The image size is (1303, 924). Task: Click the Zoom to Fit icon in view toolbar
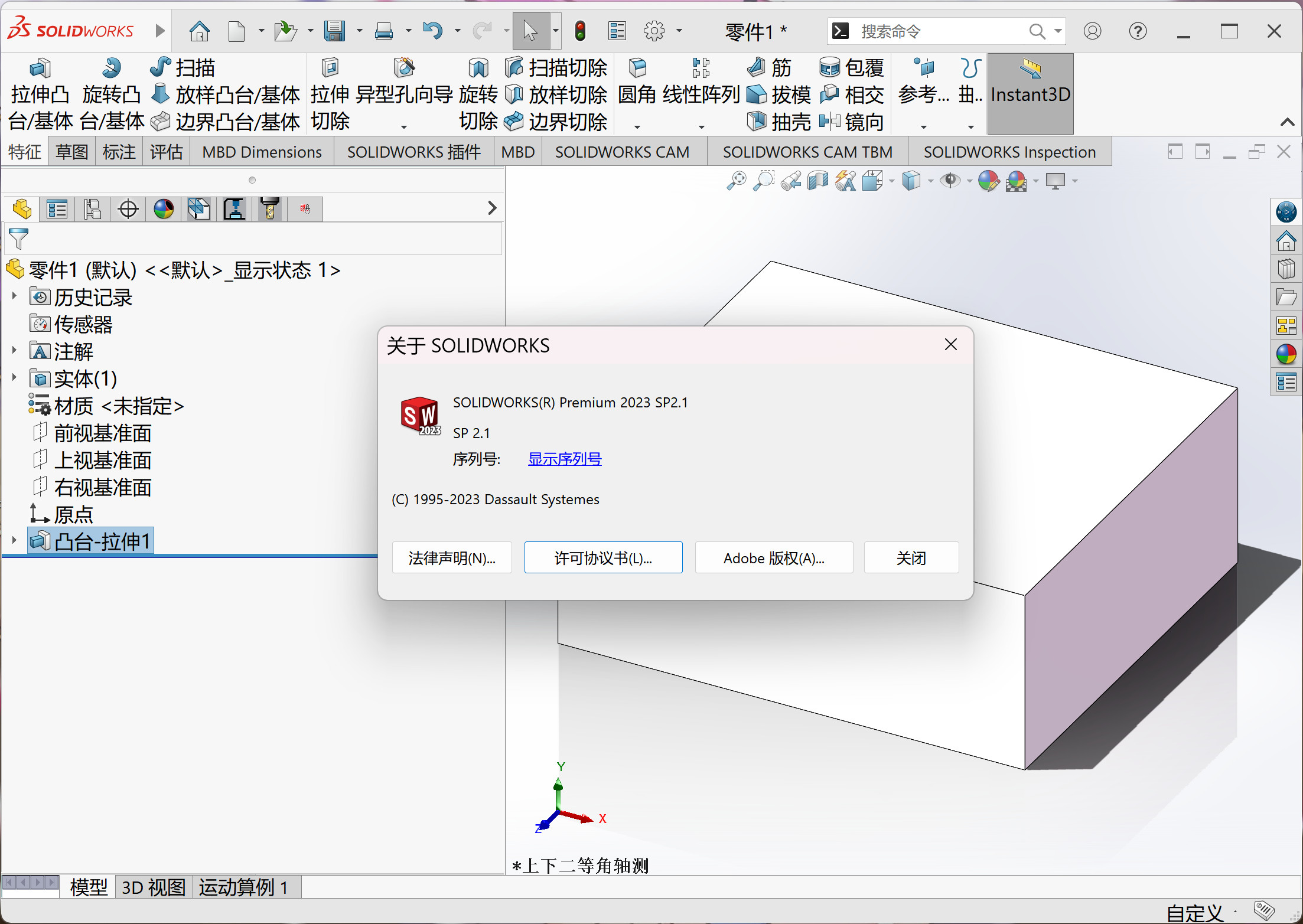tap(736, 181)
